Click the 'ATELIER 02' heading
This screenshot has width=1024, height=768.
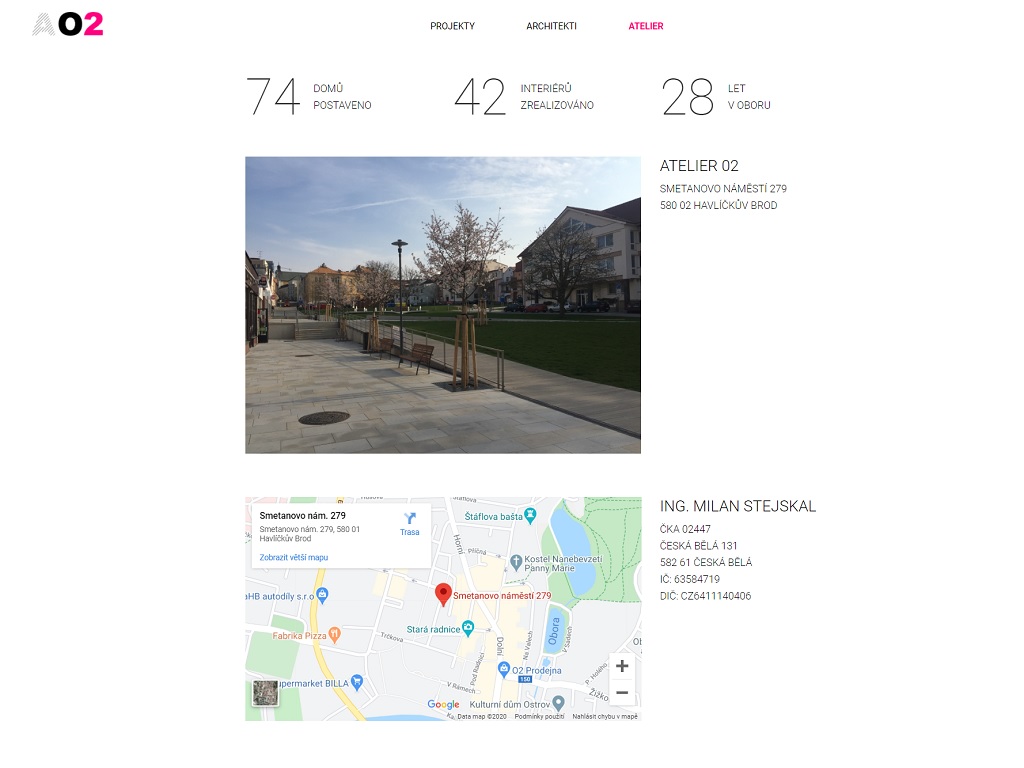pyautogui.click(x=699, y=166)
